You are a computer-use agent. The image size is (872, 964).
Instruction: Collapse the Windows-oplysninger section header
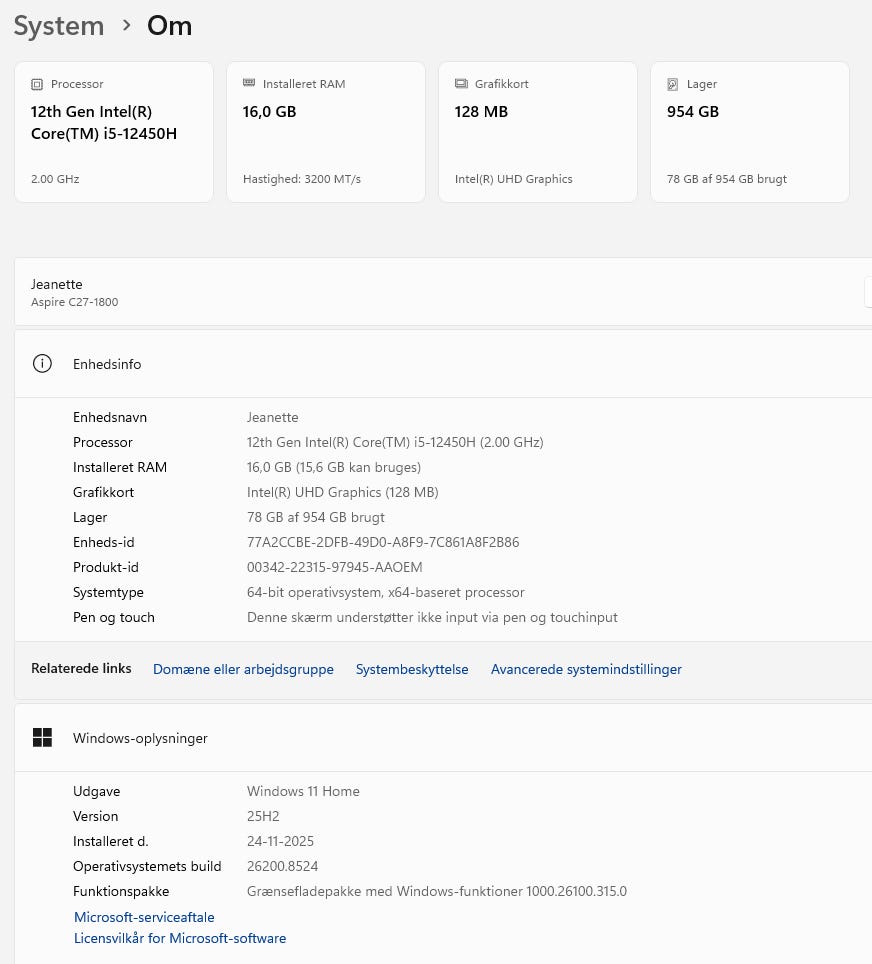click(x=443, y=738)
